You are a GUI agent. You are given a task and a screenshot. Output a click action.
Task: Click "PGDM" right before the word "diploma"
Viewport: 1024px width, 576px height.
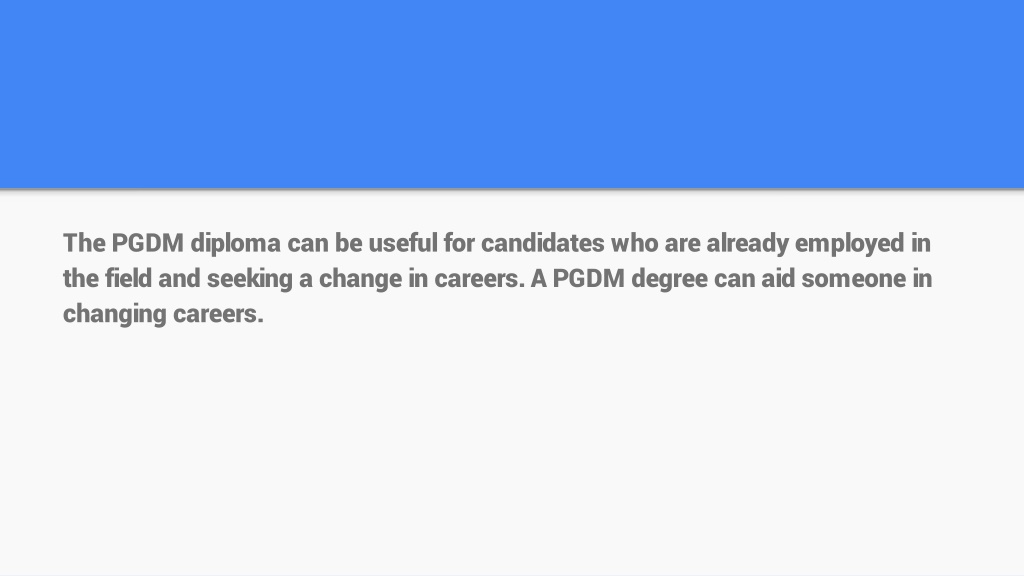(x=148, y=243)
